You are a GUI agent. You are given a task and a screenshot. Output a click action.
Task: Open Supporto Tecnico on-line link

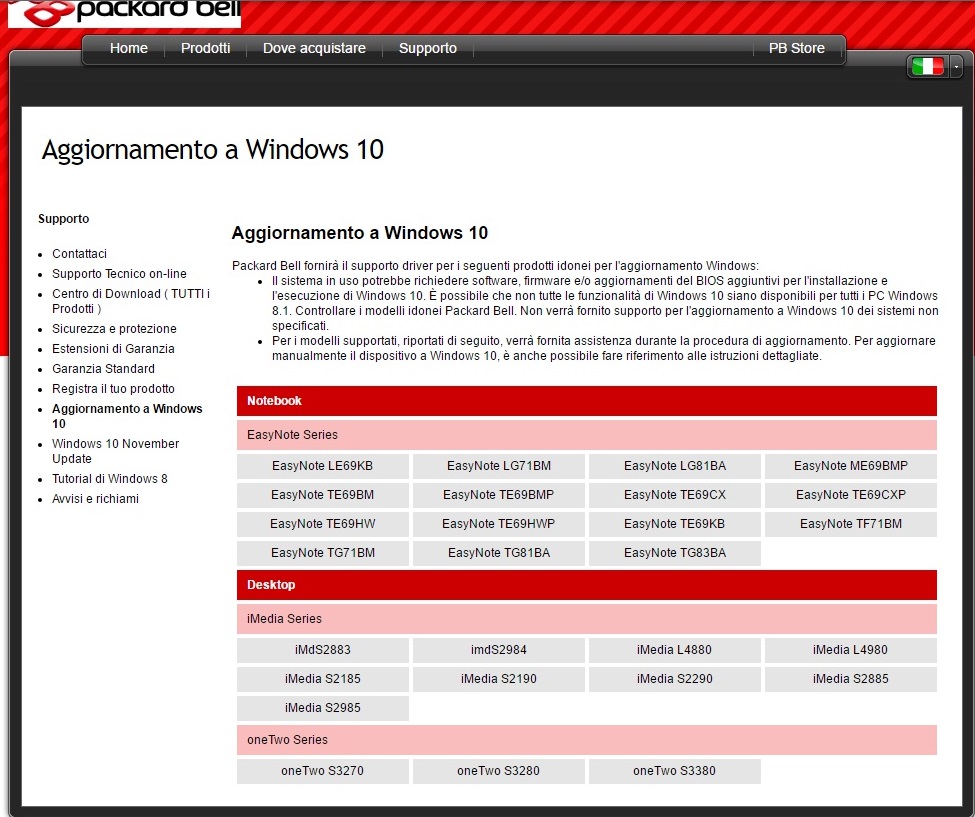click(119, 274)
